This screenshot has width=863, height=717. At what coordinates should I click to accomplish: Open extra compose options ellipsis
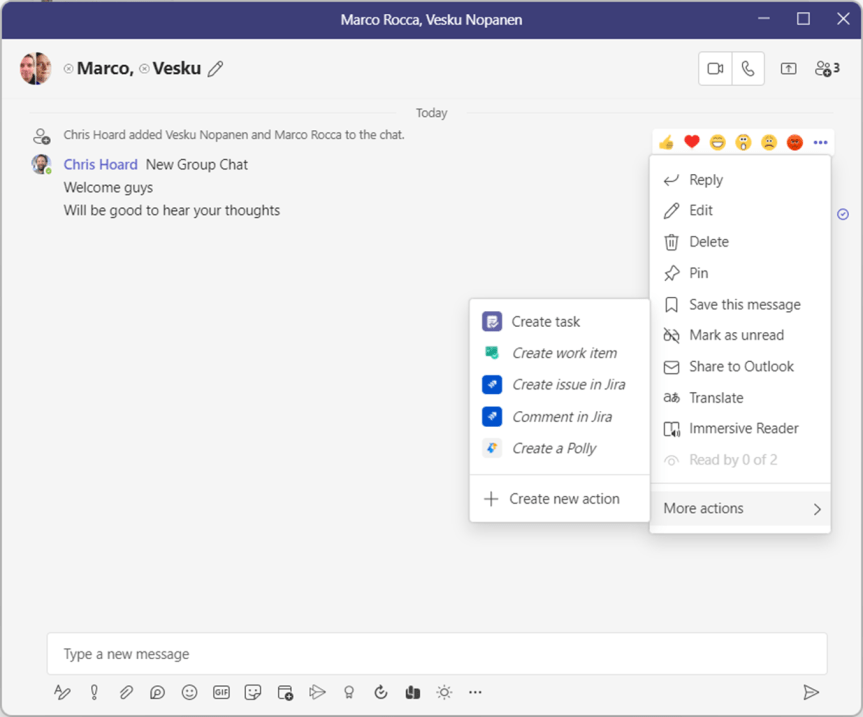click(x=475, y=692)
